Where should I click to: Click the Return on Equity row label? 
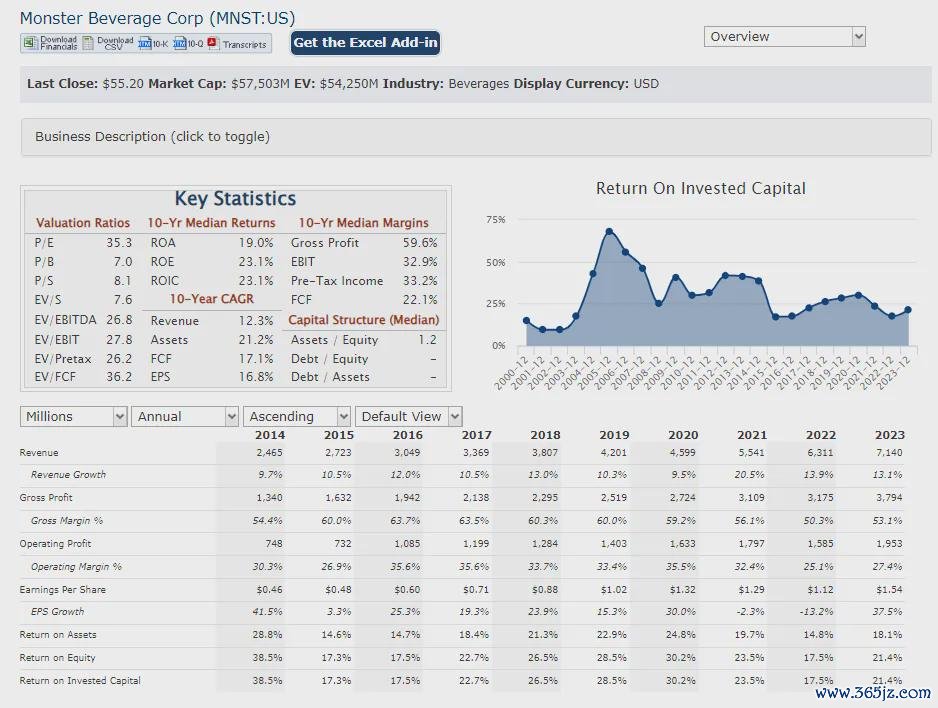click(x=57, y=658)
